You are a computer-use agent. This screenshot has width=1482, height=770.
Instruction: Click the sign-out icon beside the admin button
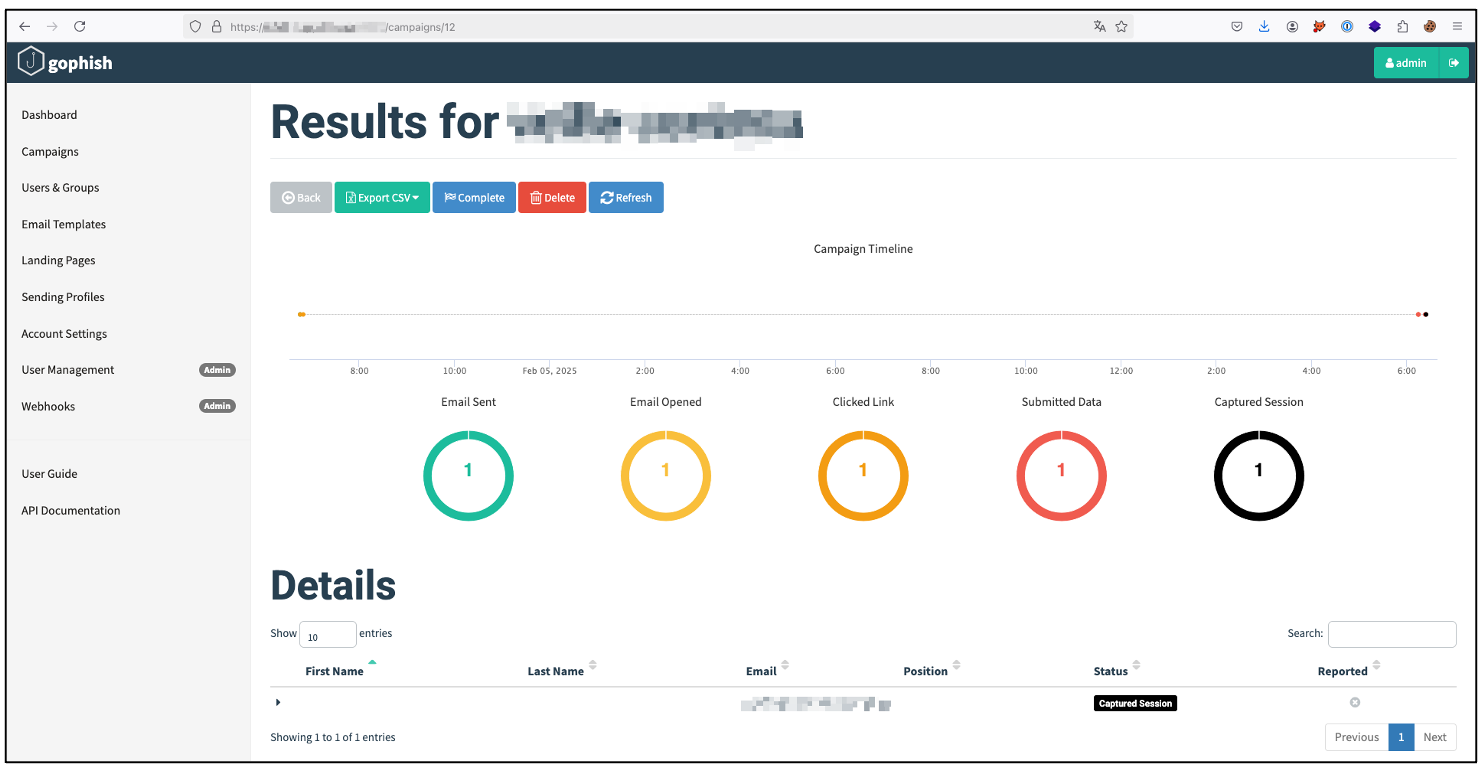(1455, 61)
